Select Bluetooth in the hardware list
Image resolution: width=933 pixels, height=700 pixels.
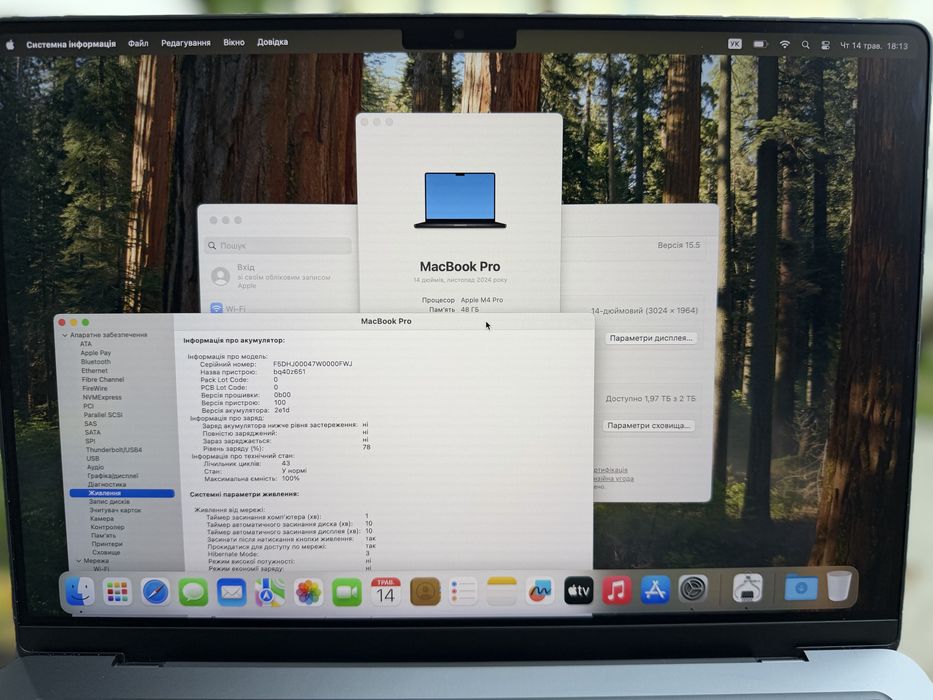point(96,362)
